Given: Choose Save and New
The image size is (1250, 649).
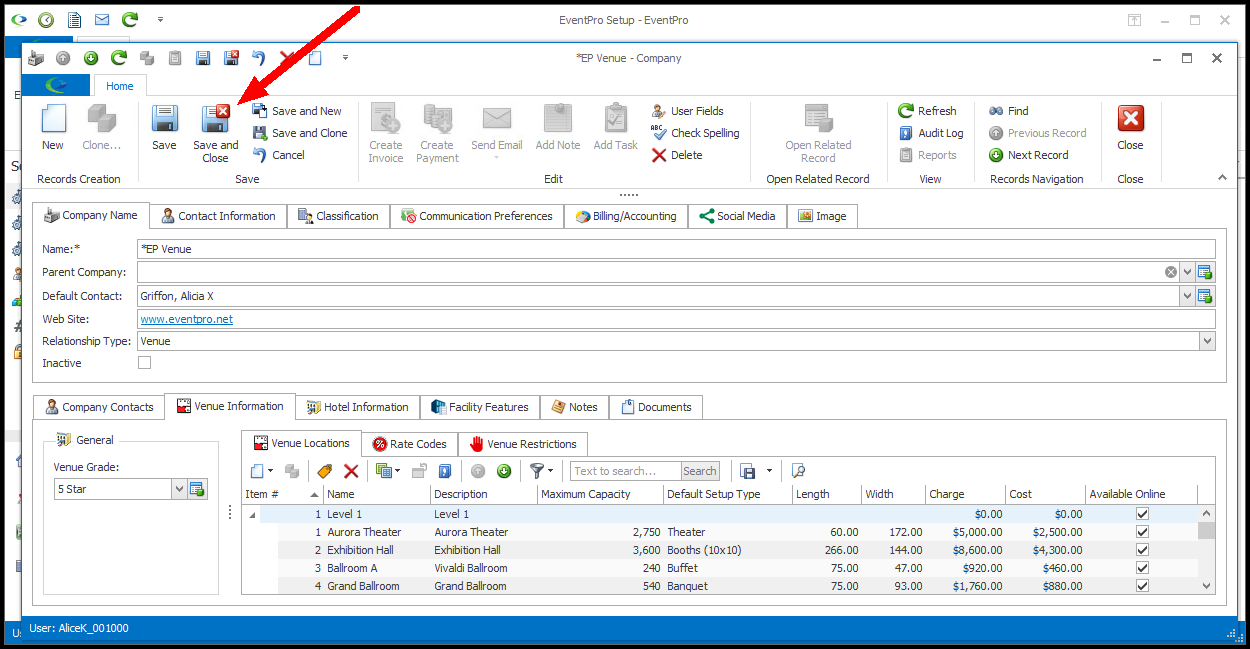Looking at the screenshot, I should [297, 111].
